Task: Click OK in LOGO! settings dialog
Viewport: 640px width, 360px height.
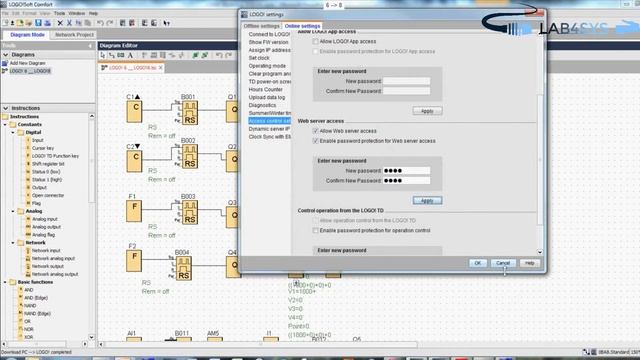Action: [x=478, y=263]
